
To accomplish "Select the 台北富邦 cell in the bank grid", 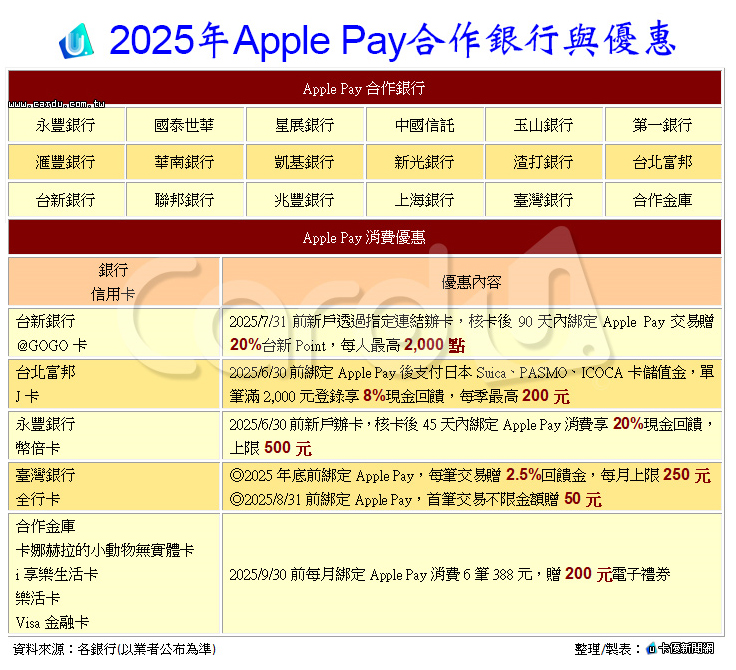I will pos(663,162).
